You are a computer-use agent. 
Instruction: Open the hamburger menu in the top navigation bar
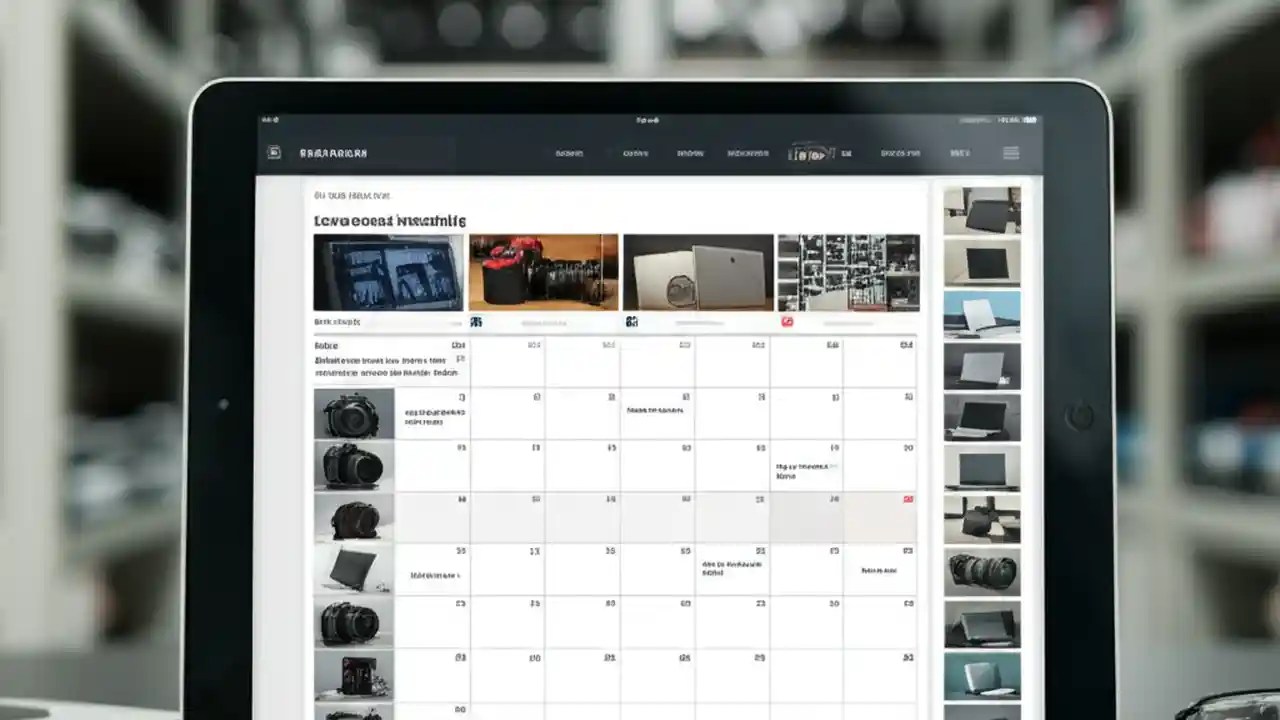pos(1011,152)
